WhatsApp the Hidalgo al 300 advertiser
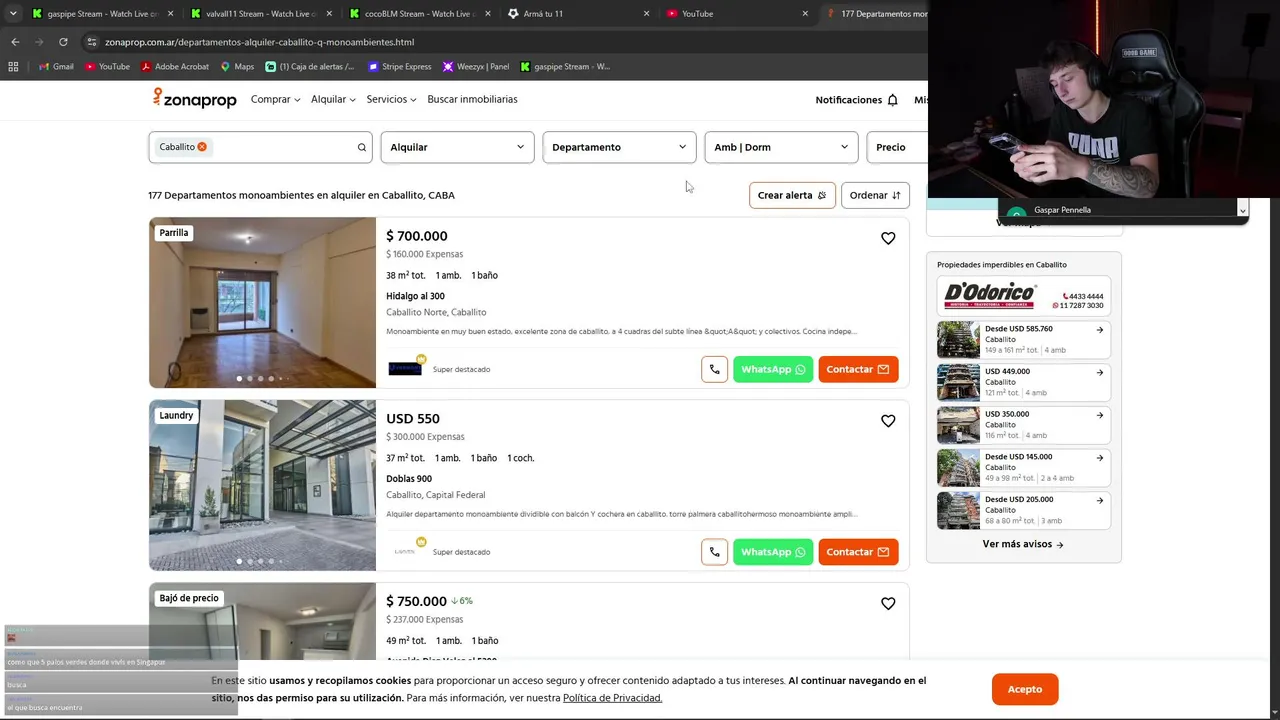 coord(773,369)
